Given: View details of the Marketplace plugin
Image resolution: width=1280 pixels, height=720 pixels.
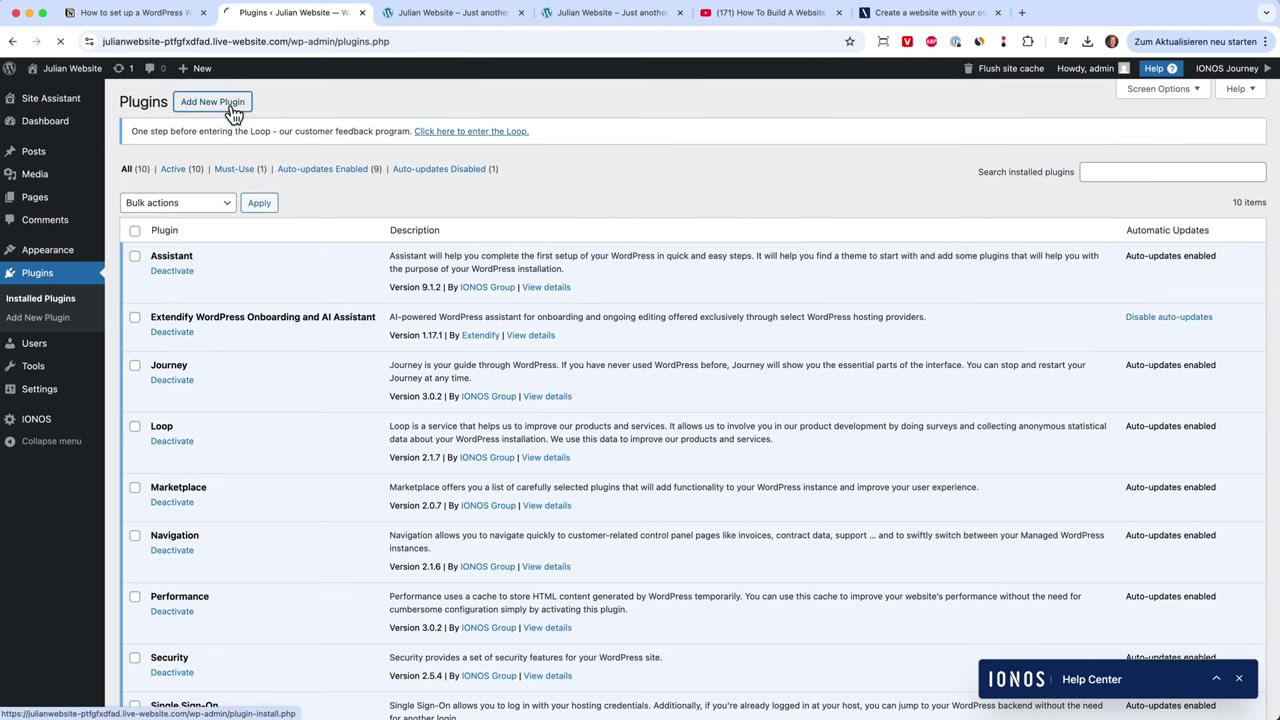Looking at the screenshot, I should [x=546, y=506].
